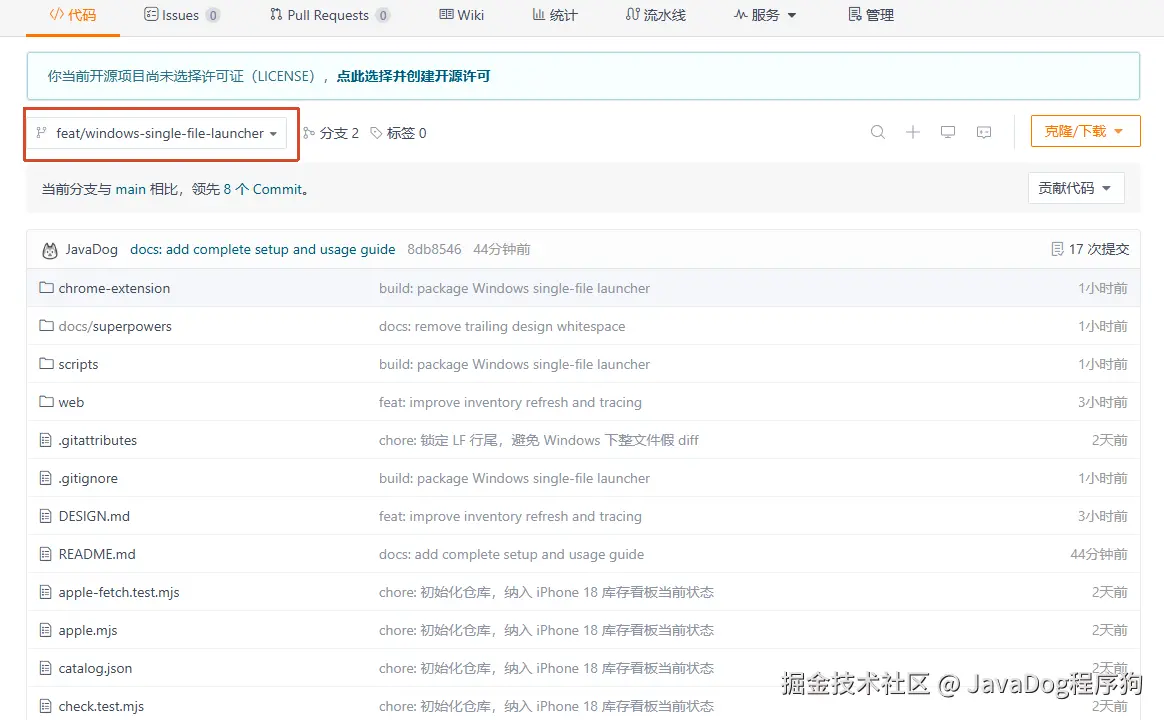Screen dimensions: 1164x720
Task: Open commit message in chrome-extension row
Action: [514, 288]
